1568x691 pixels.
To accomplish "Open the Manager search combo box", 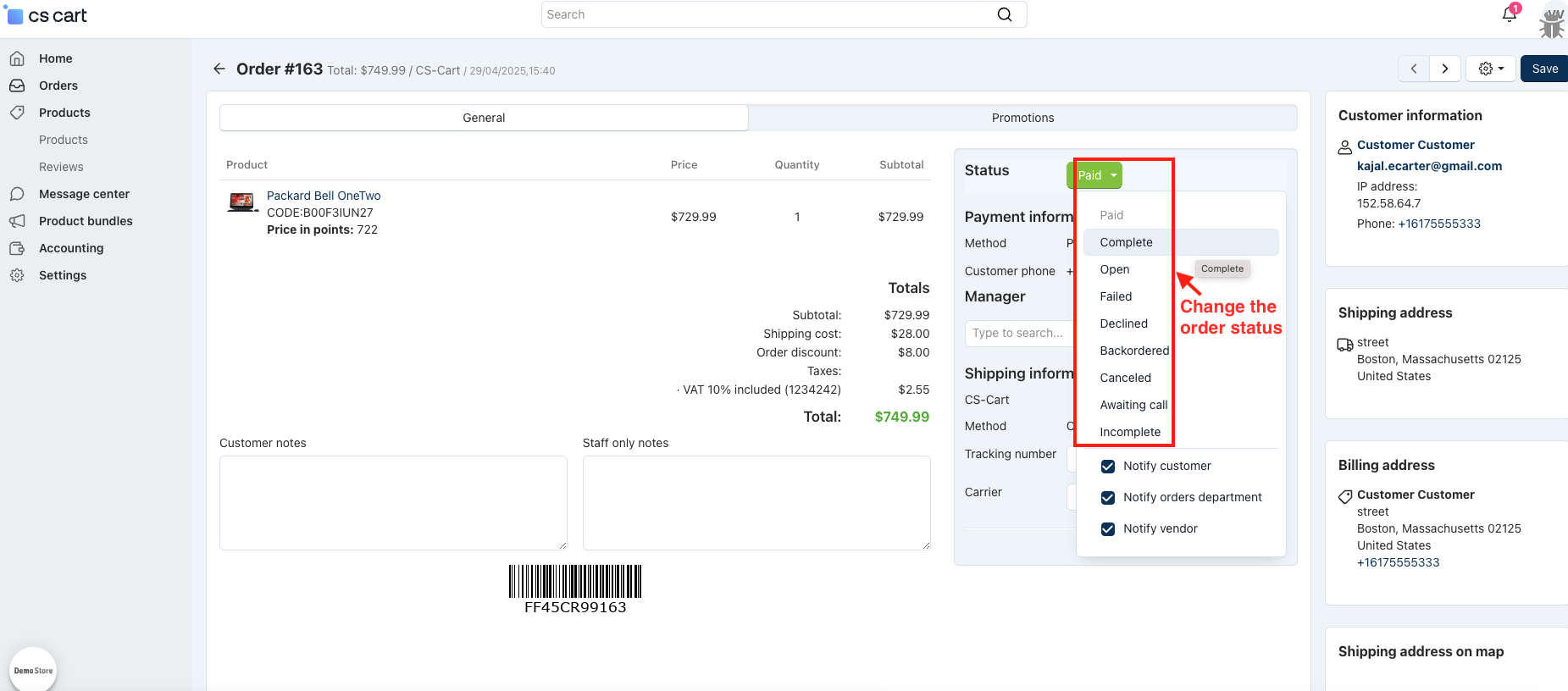I will pyautogui.click(x=1020, y=333).
